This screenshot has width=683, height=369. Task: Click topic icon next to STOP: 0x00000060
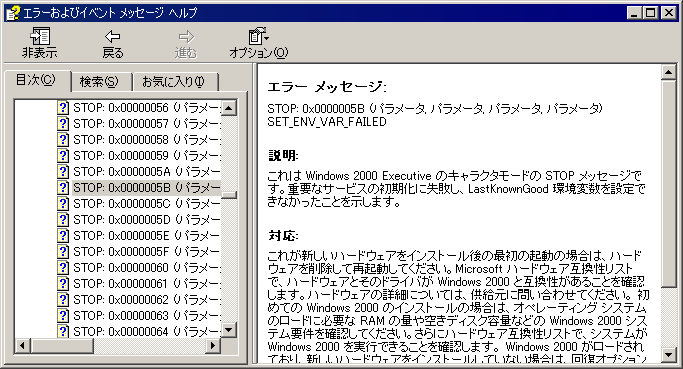pyautogui.click(x=63, y=267)
